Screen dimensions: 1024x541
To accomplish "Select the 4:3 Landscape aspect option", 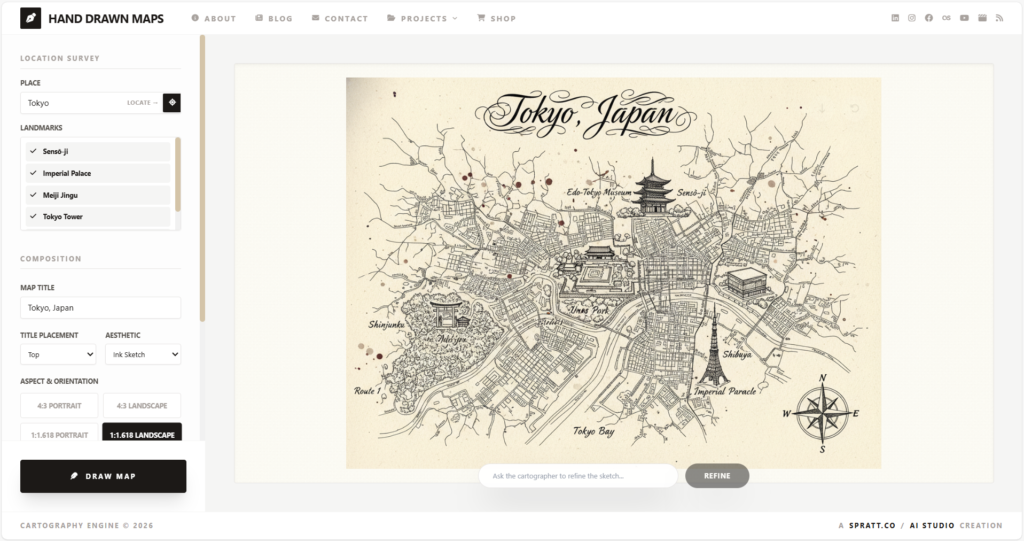I will tap(142, 406).
